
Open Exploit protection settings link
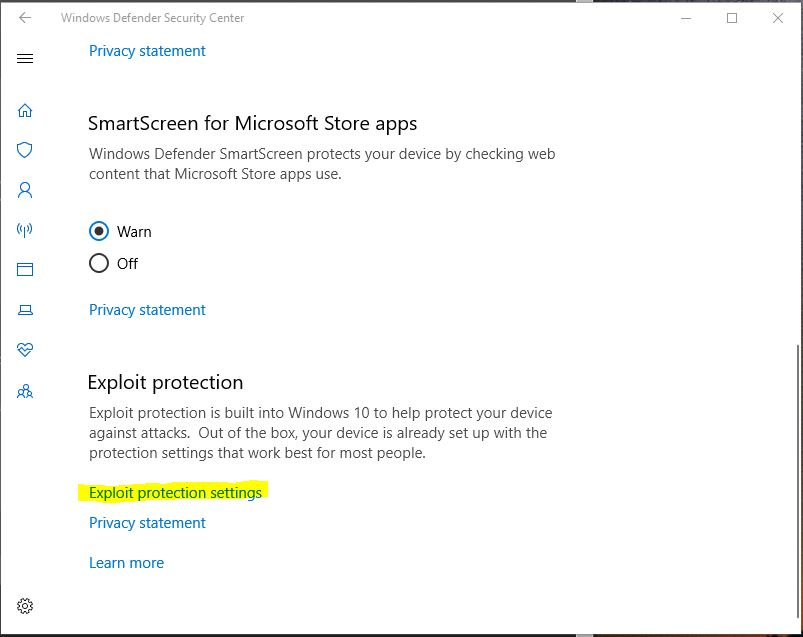click(175, 493)
